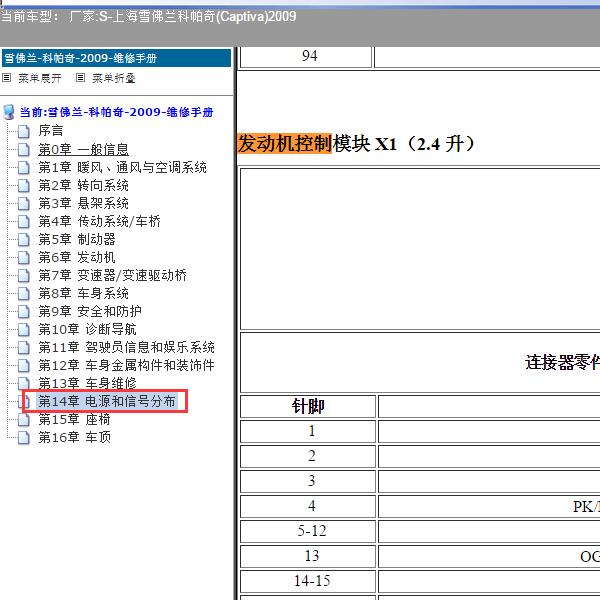The width and height of the screenshot is (600, 600).
Task: Click page icon next to 第13章 车身维修
Action: 24,383
